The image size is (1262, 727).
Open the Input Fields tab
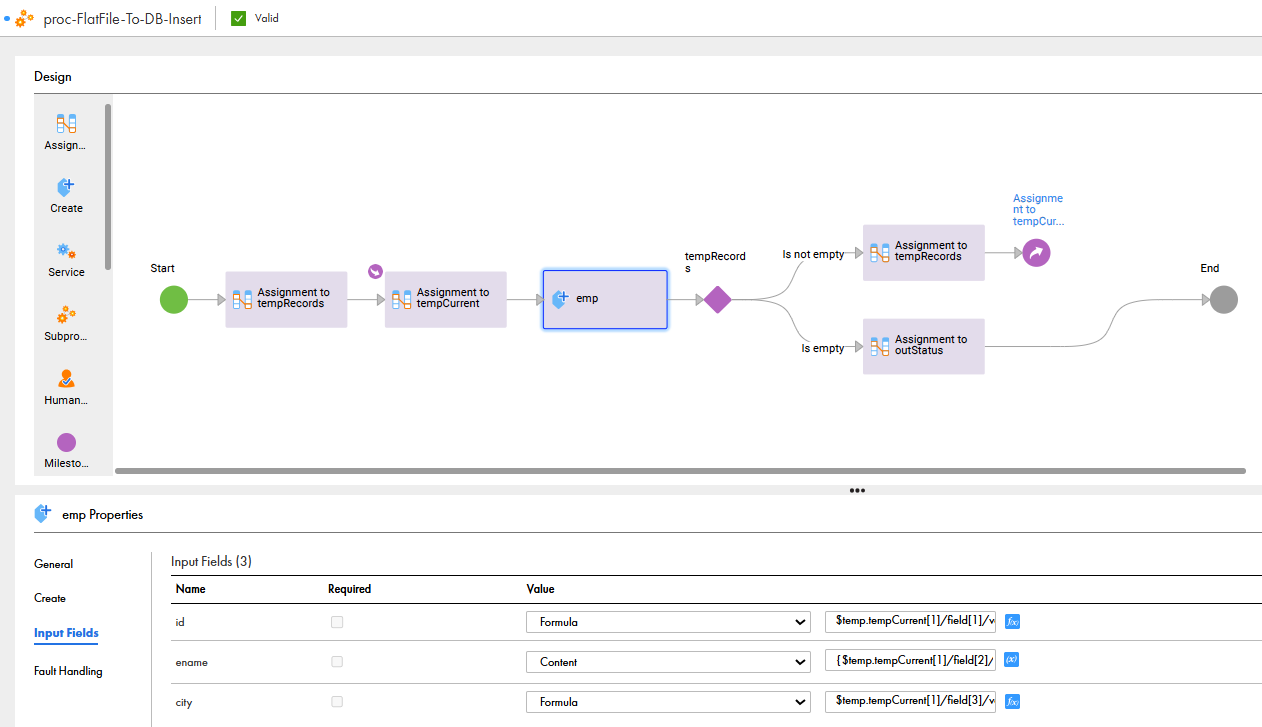pyautogui.click(x=66, y=633)
